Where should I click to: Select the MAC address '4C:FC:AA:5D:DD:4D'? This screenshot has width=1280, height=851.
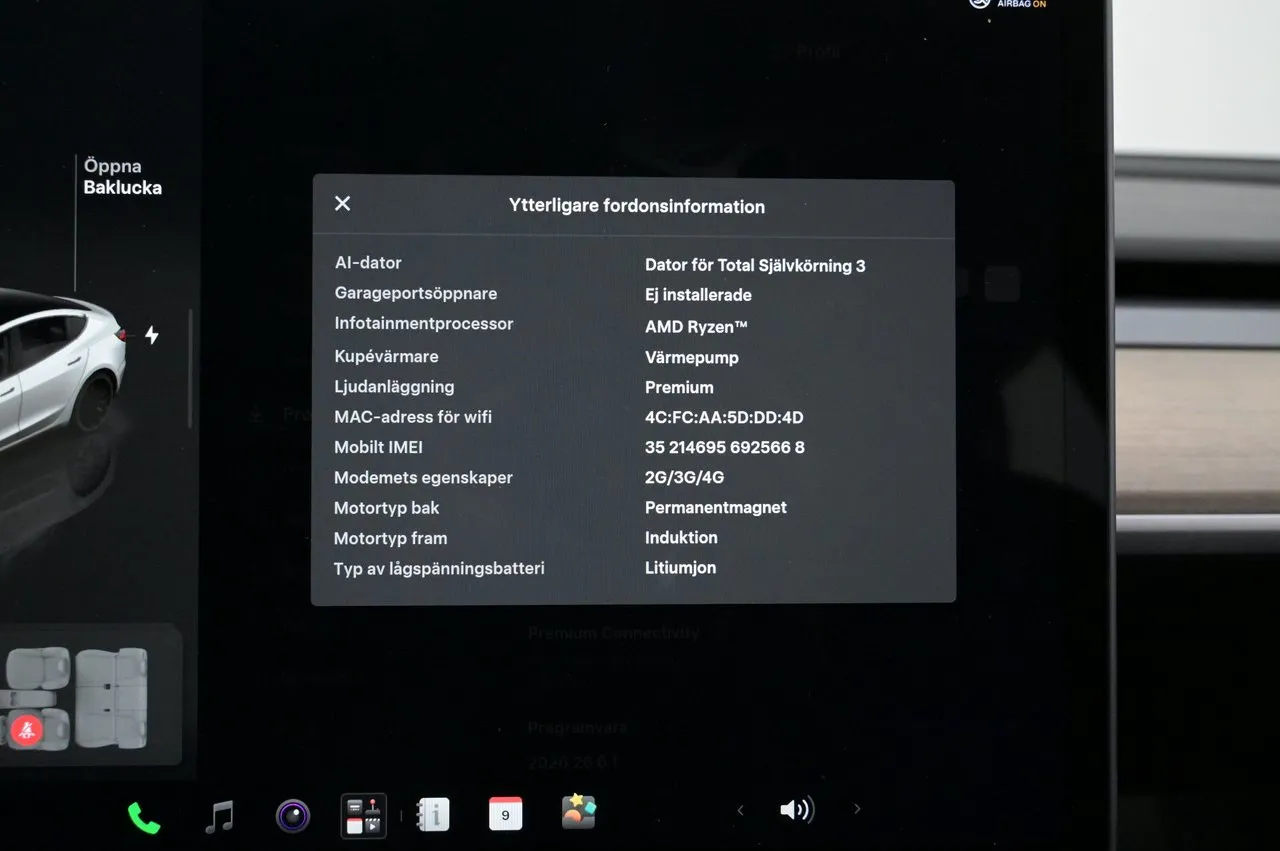click(724, 418)
